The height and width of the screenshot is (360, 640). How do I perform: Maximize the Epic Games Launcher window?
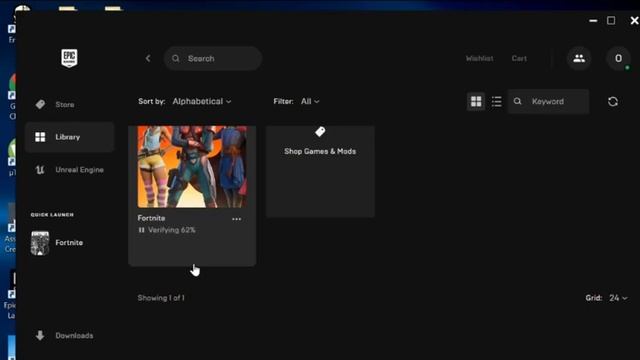(x=611, y=20)
